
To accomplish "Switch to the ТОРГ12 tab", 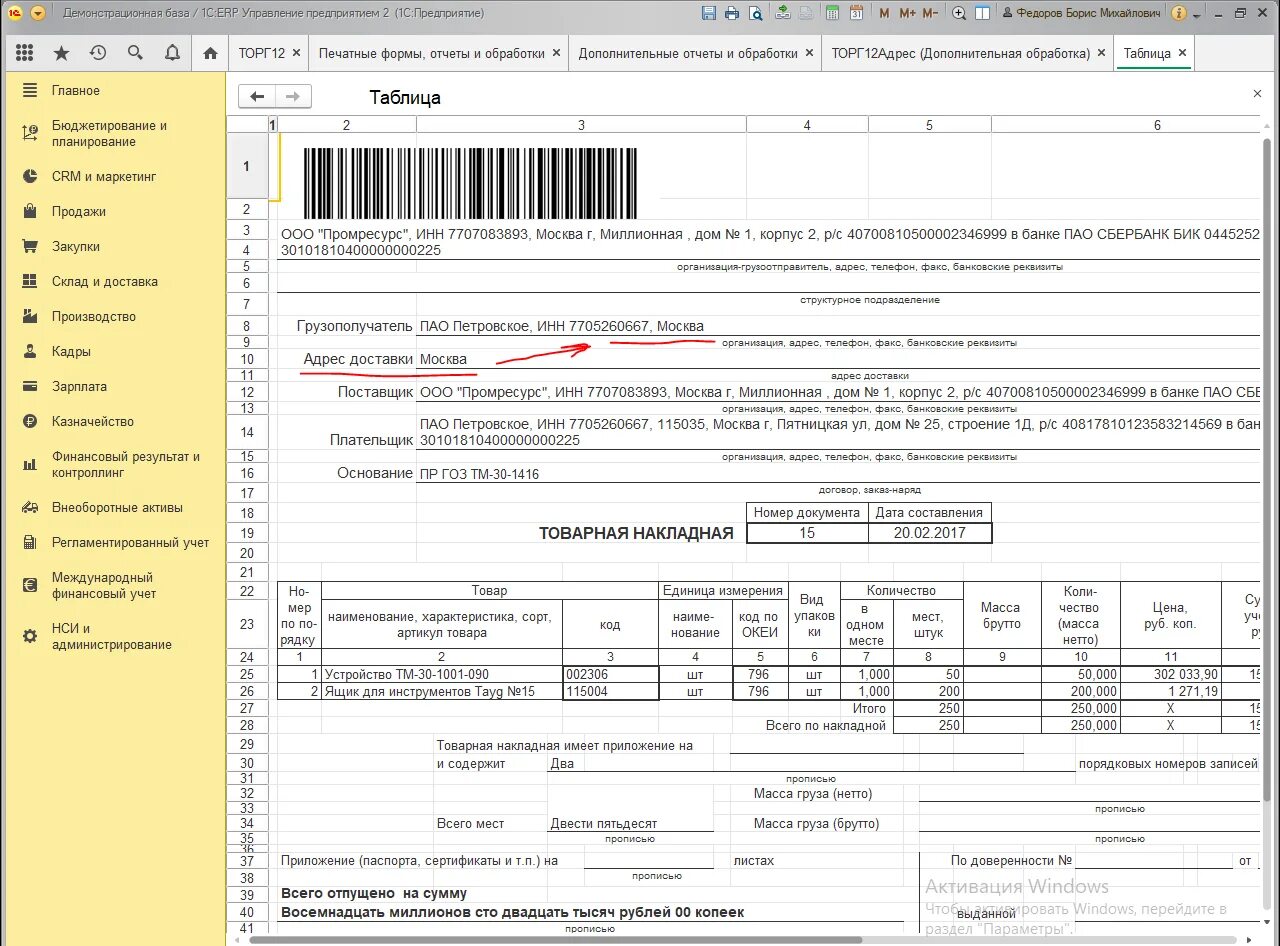I will coord(262,53).
